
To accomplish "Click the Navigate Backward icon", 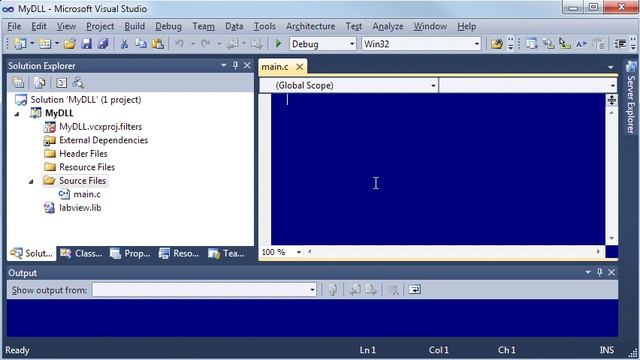I will click(233, 44).
